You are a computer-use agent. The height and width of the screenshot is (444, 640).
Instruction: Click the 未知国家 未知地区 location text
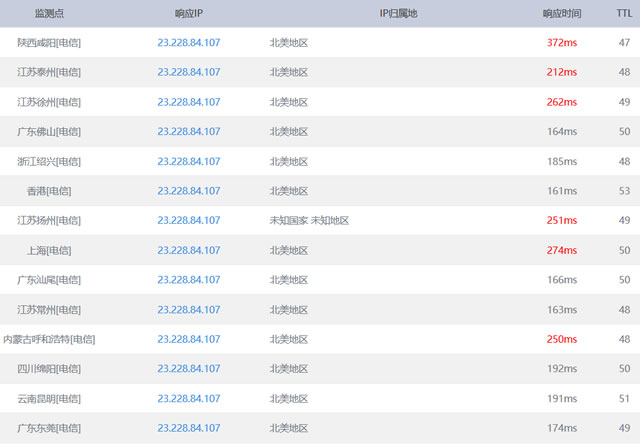pyautogui.click(x=309, y=221)
